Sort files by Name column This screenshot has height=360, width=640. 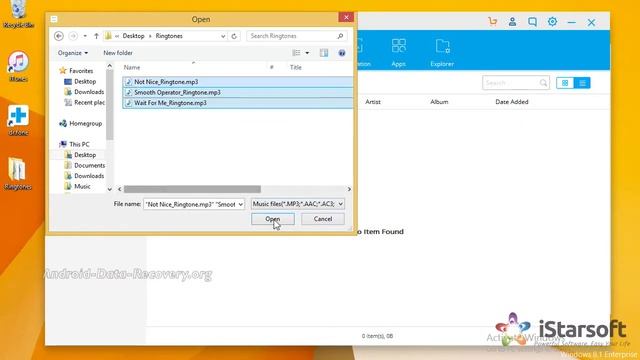point(132,67)
